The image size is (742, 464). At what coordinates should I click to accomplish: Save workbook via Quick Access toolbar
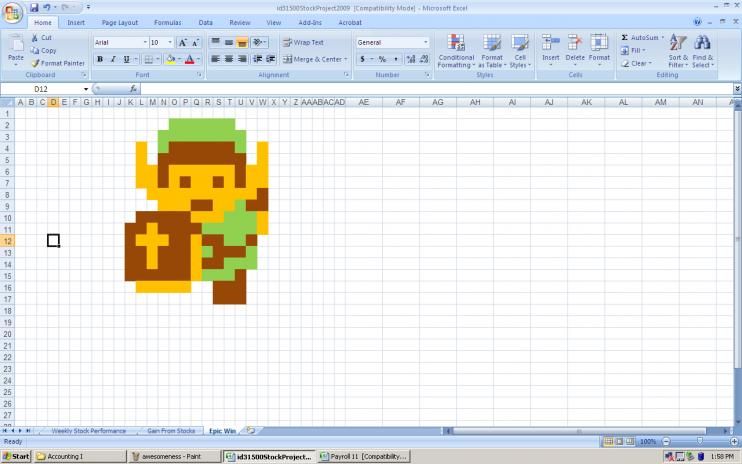[x=34, y=8]
